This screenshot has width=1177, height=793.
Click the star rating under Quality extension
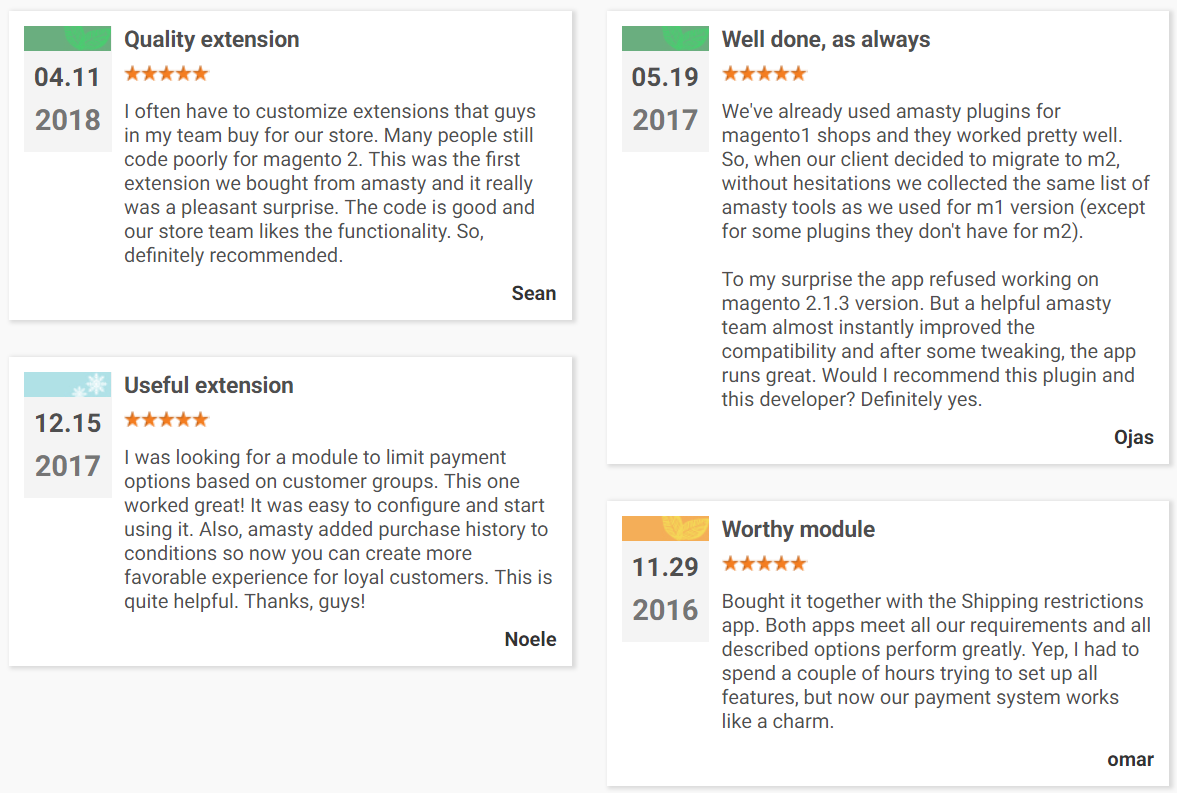(166, 73)
